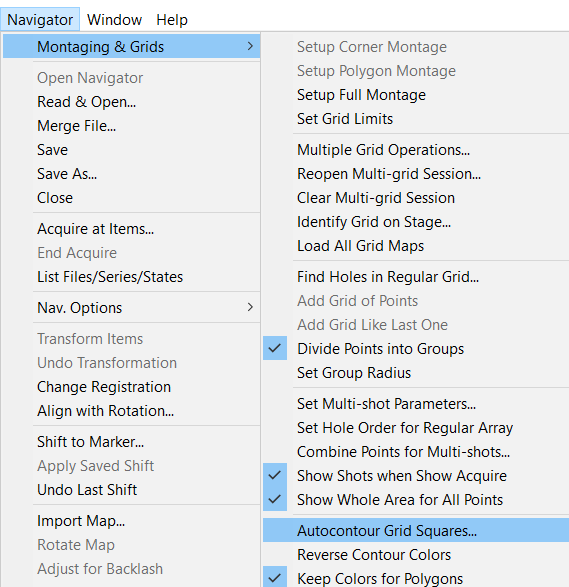Choose Undo Last Shift
The width and height of the screenshot is (569, 587).
point(131,490)
